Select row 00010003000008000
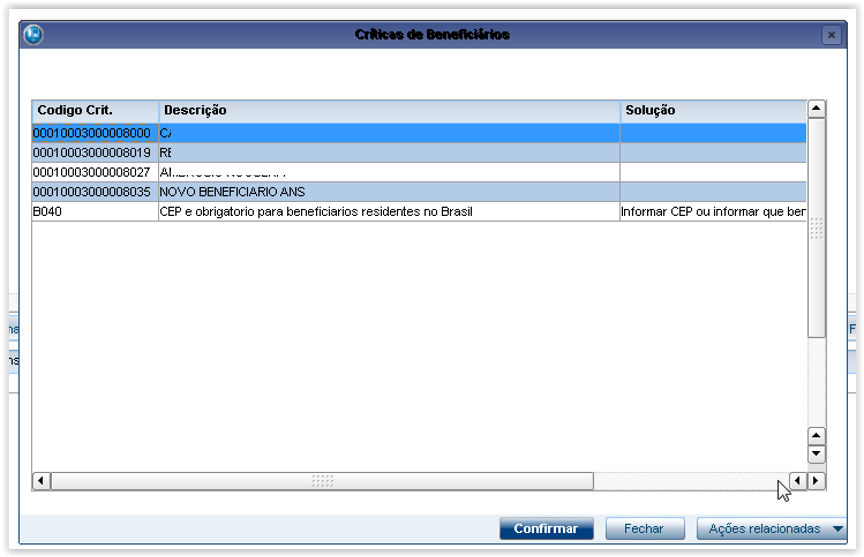The width and height of the screenshot is (864, 557). (419, 133)
